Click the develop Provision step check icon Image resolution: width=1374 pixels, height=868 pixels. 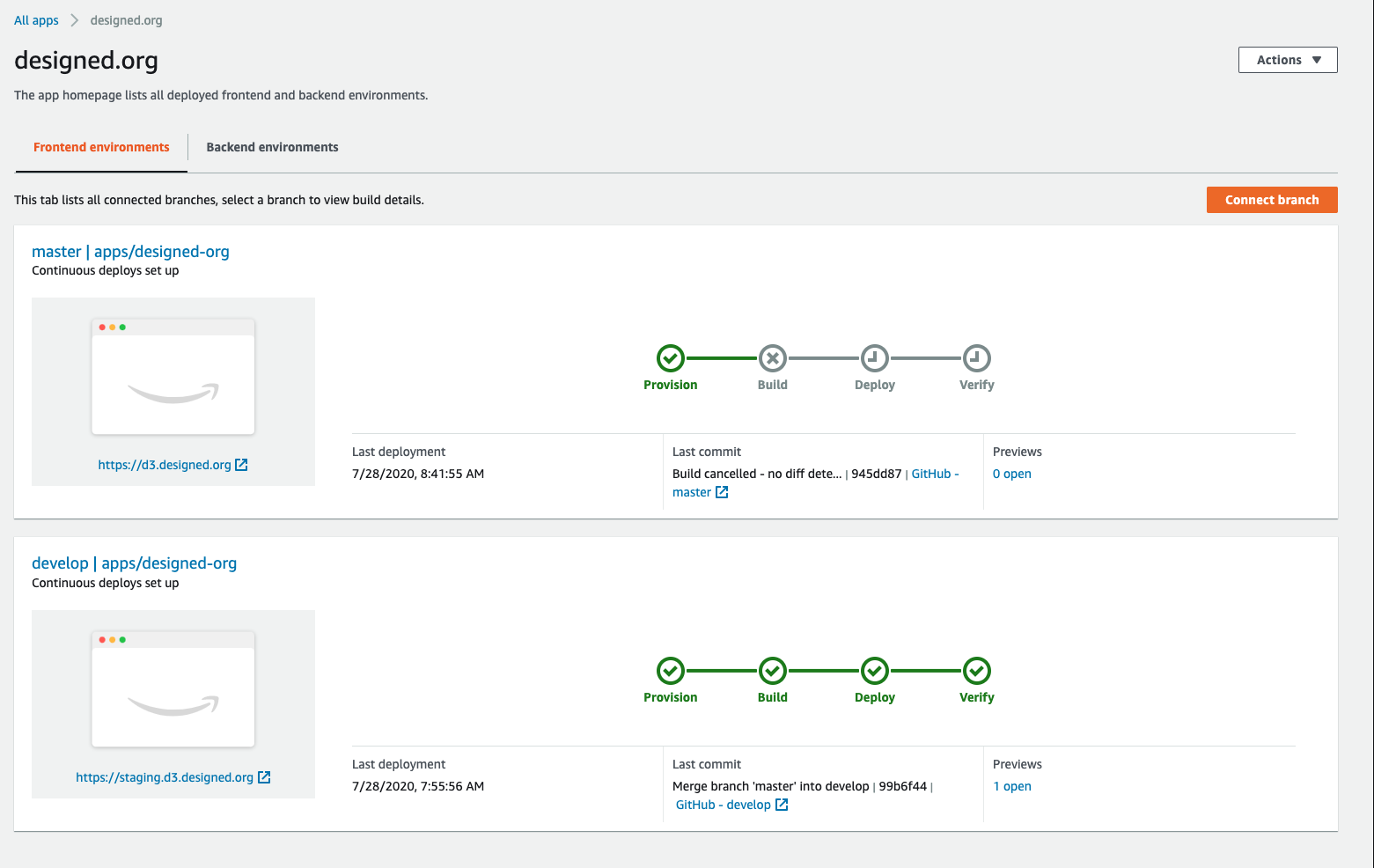point(671,671)
